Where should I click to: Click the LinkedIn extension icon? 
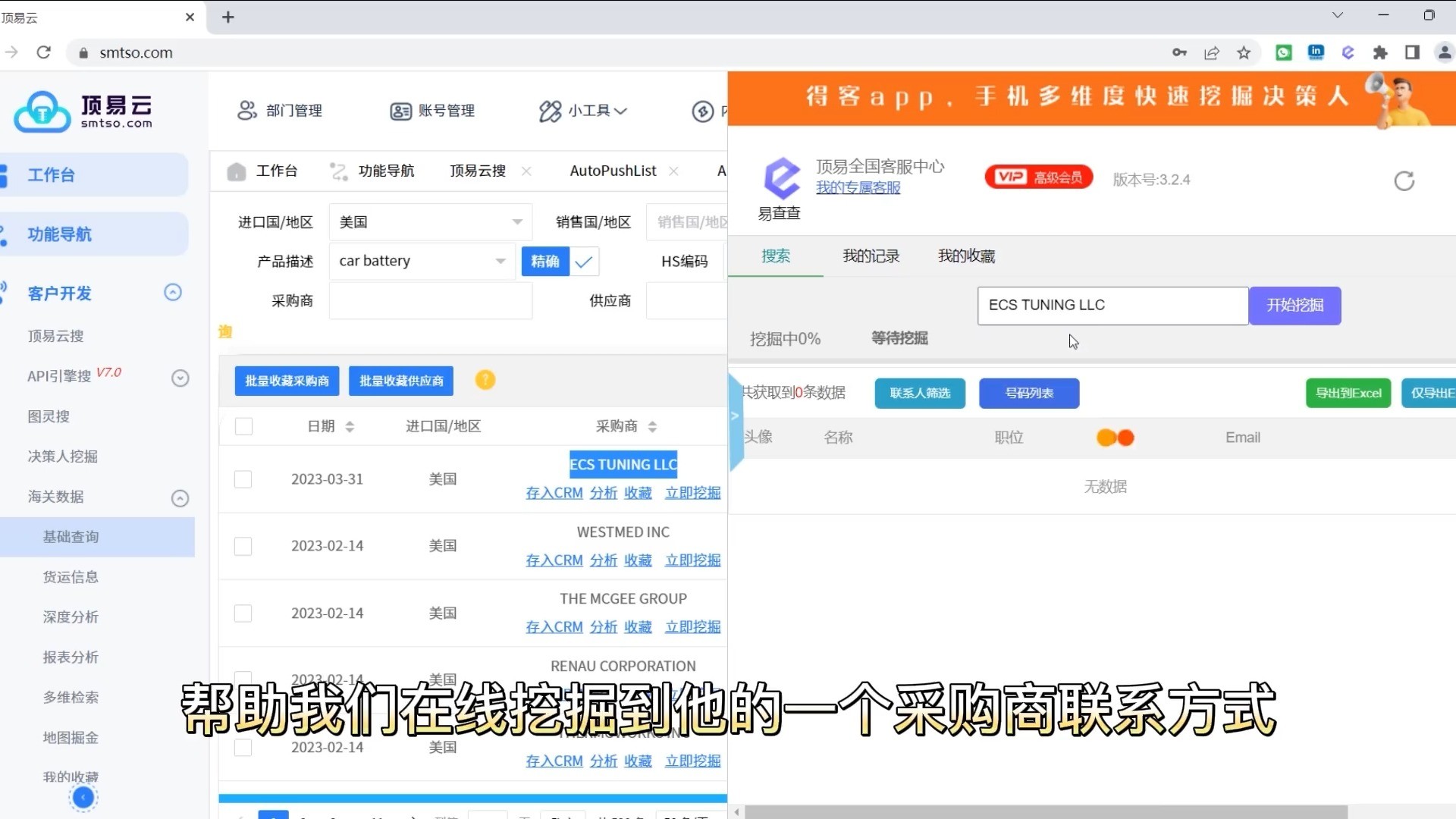tap(1316, 52)
